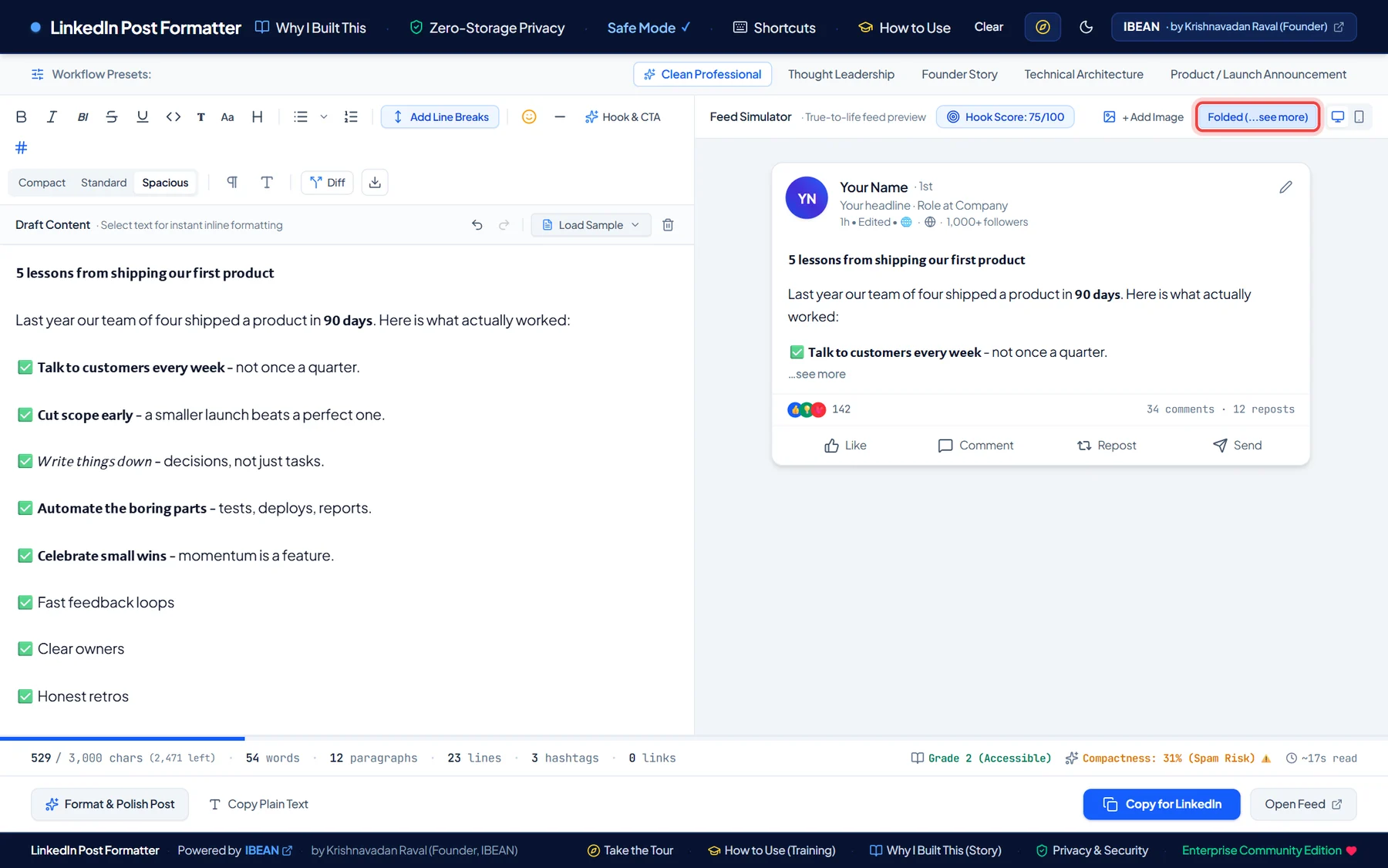
Task: Toggle Folded (...see more) preview
Action: [x=1258, y=116]
